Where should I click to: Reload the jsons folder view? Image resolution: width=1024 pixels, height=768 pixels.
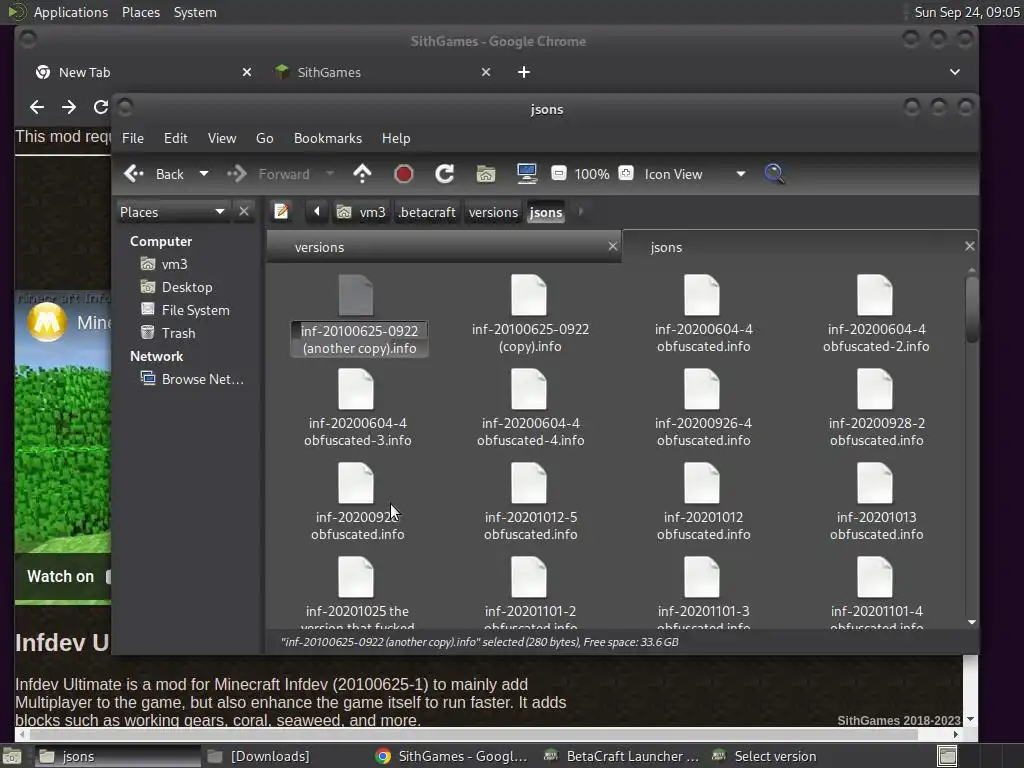pyautogui.click(x=445, y=174)
